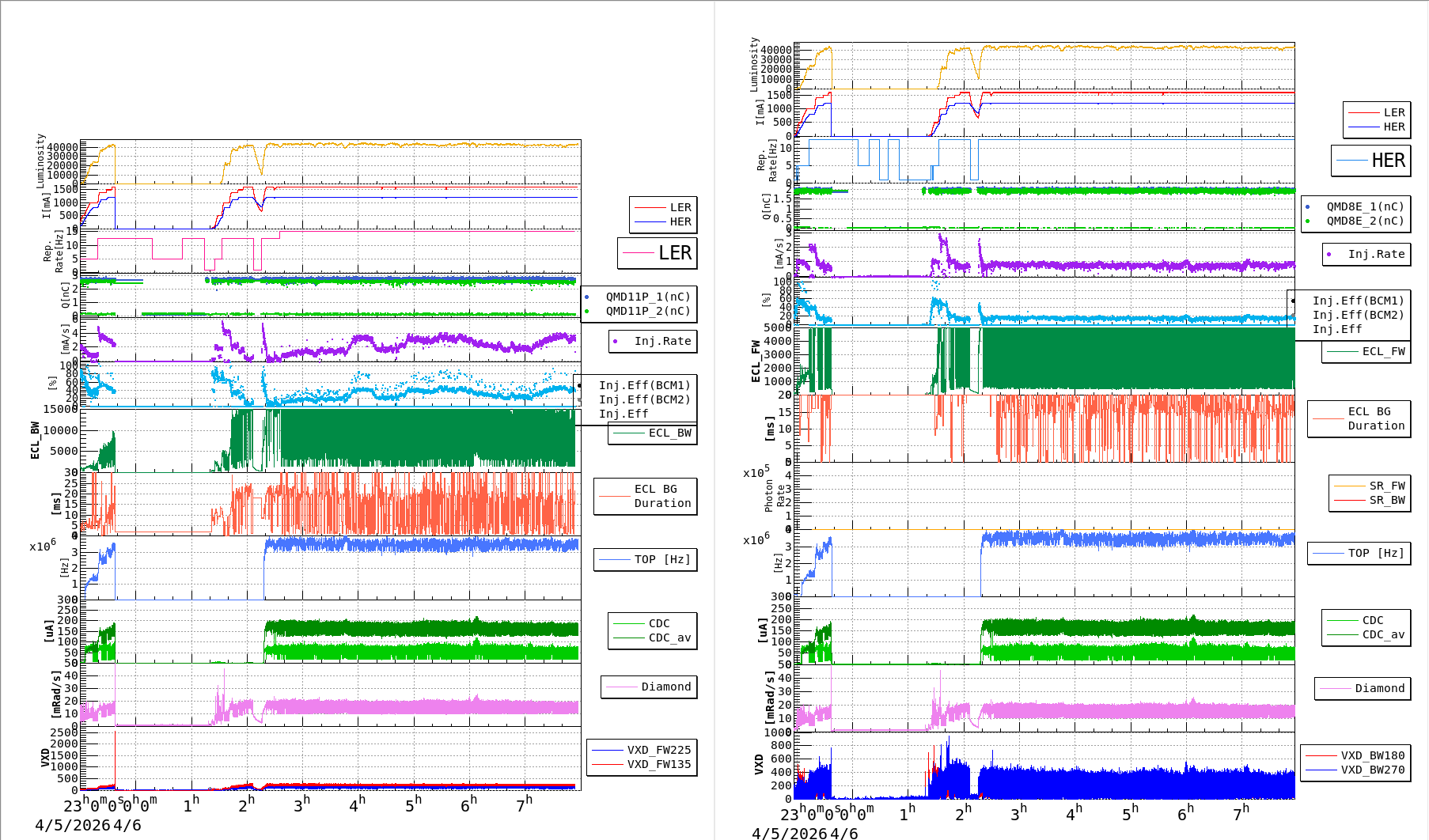Click the ECL_BW y-axis title

click(35, 441)
